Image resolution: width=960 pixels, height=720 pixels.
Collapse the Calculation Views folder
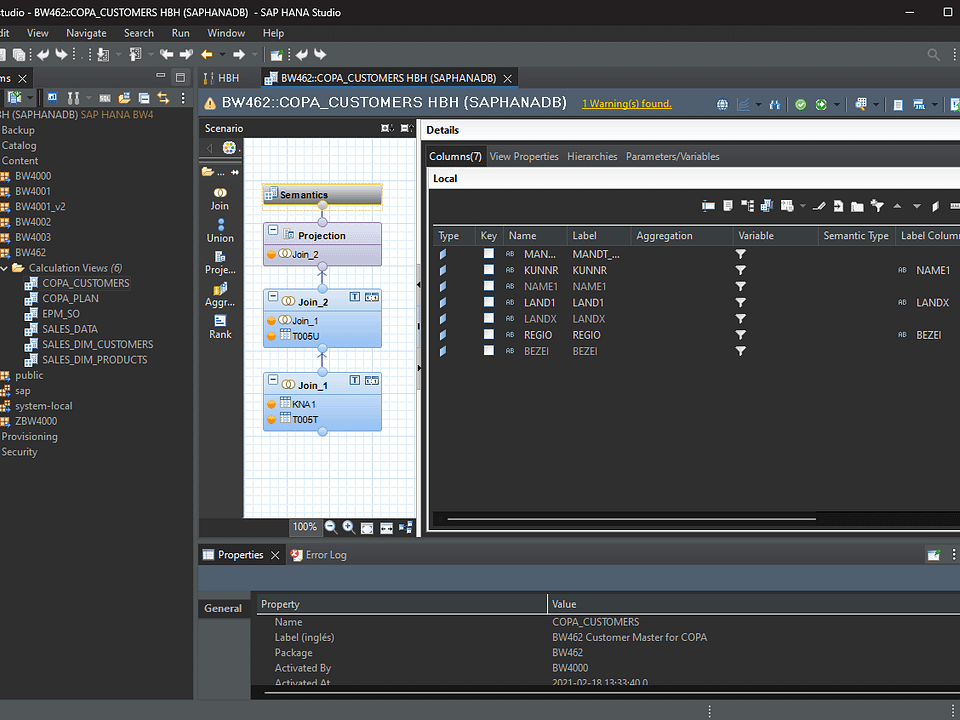[5, 268]
